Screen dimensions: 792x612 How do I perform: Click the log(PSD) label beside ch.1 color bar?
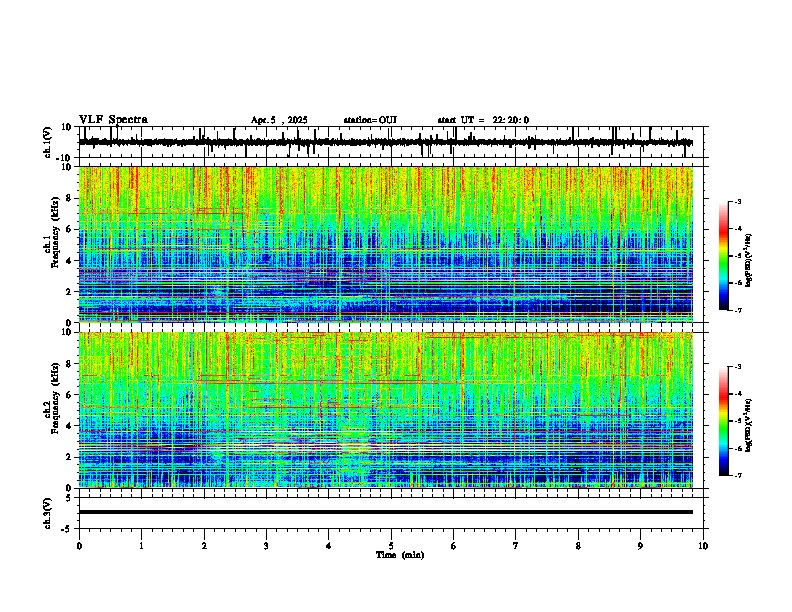coord(749,261)
